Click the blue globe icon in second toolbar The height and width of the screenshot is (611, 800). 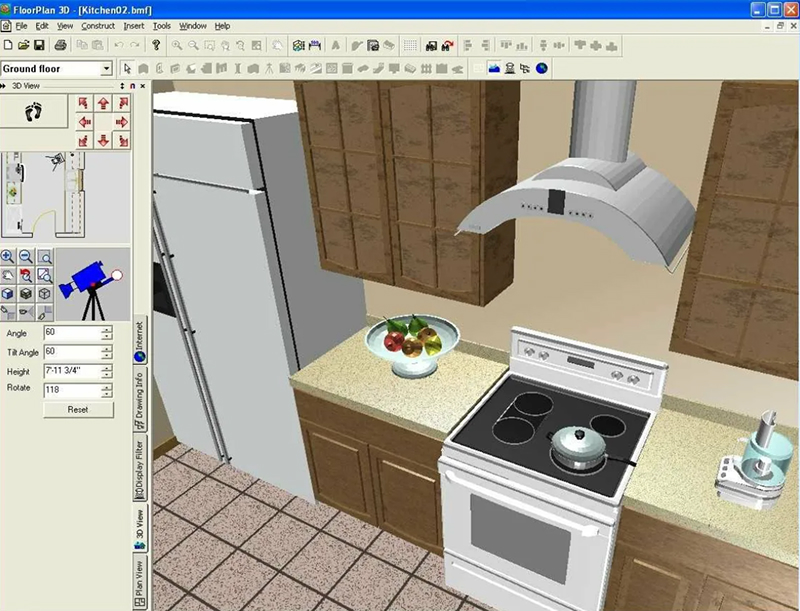[542, 68]
